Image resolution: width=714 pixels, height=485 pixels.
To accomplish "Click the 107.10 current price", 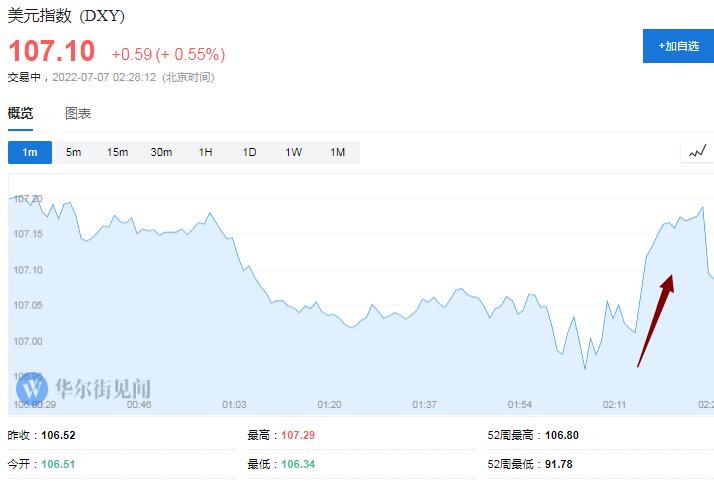I will click(x=52, y=51).
